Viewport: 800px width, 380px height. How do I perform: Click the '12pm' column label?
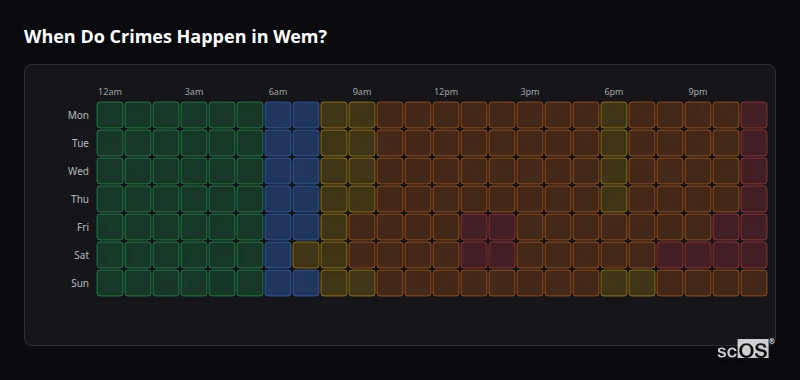(x=446, y=92)
